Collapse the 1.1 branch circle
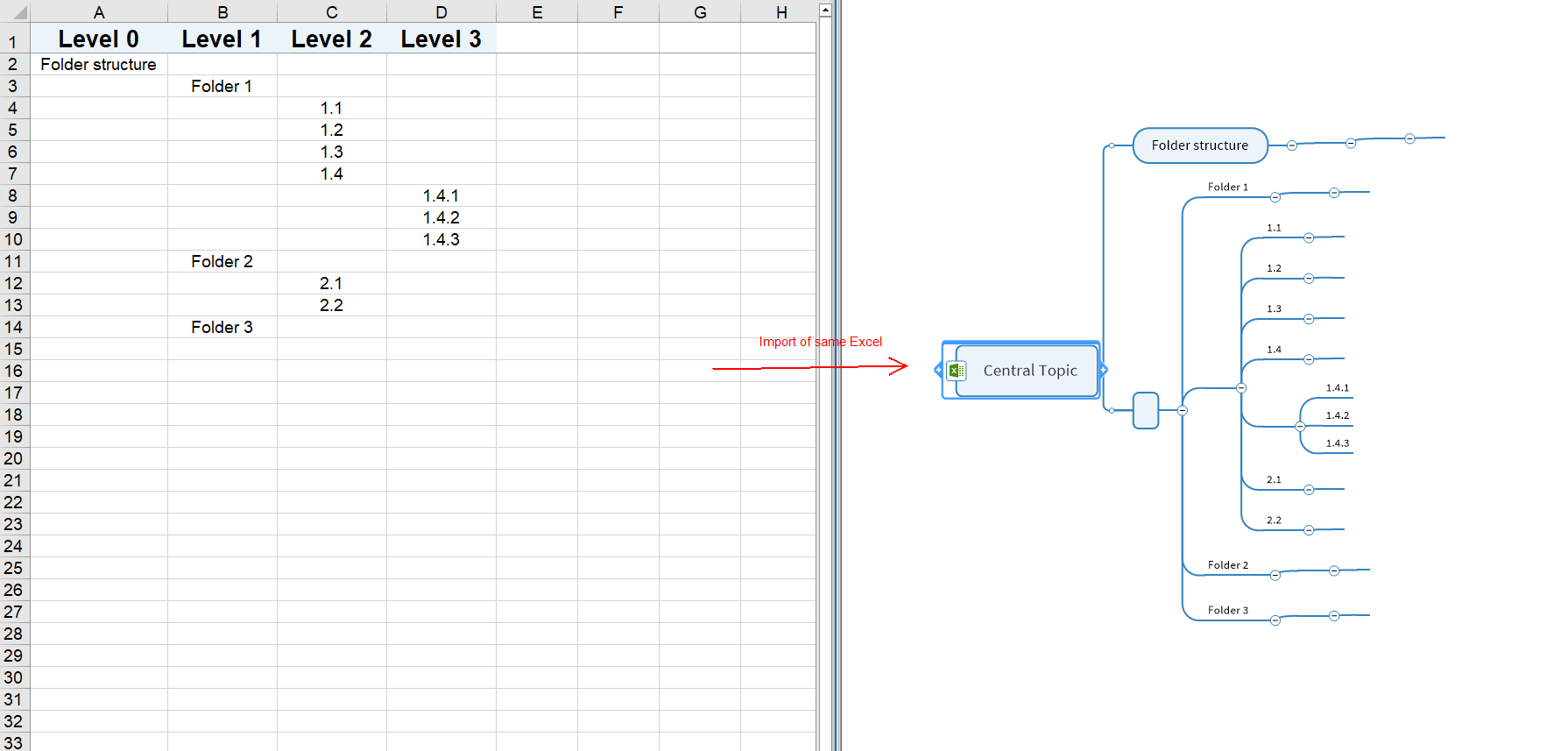 [1309, 237]
